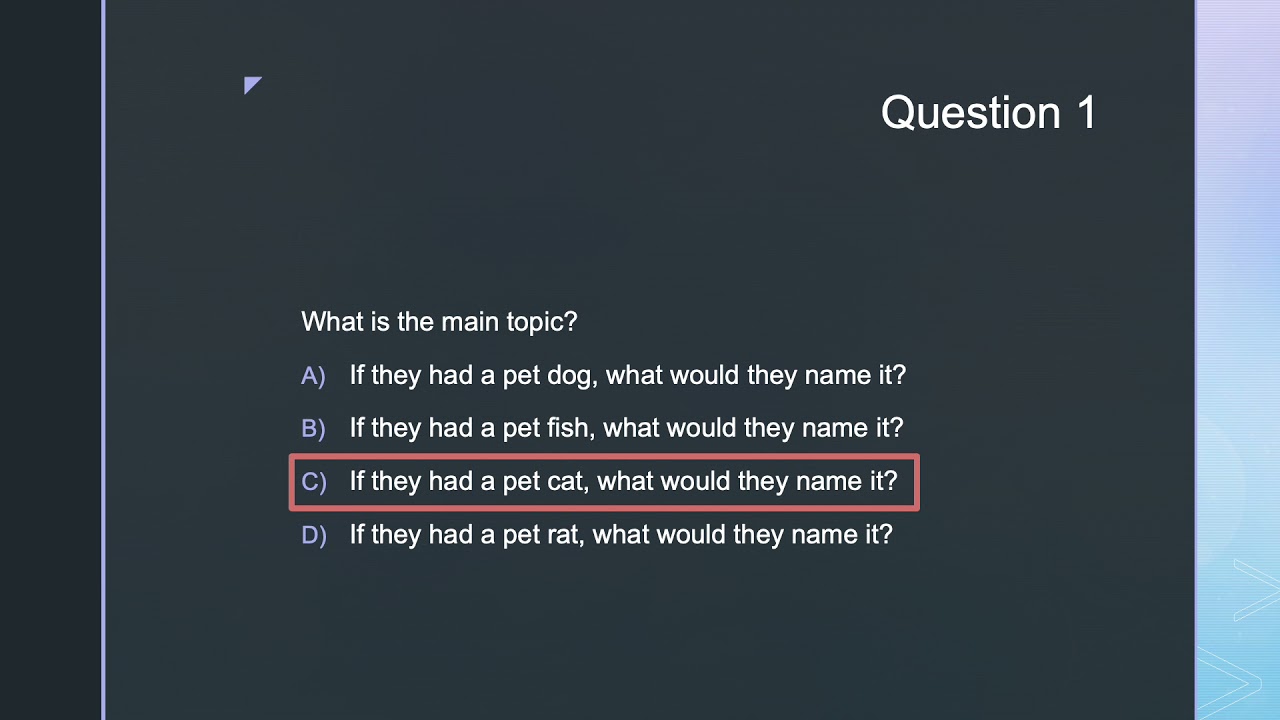
Task: Select the B) option letter
Action: tap(313, 429)
